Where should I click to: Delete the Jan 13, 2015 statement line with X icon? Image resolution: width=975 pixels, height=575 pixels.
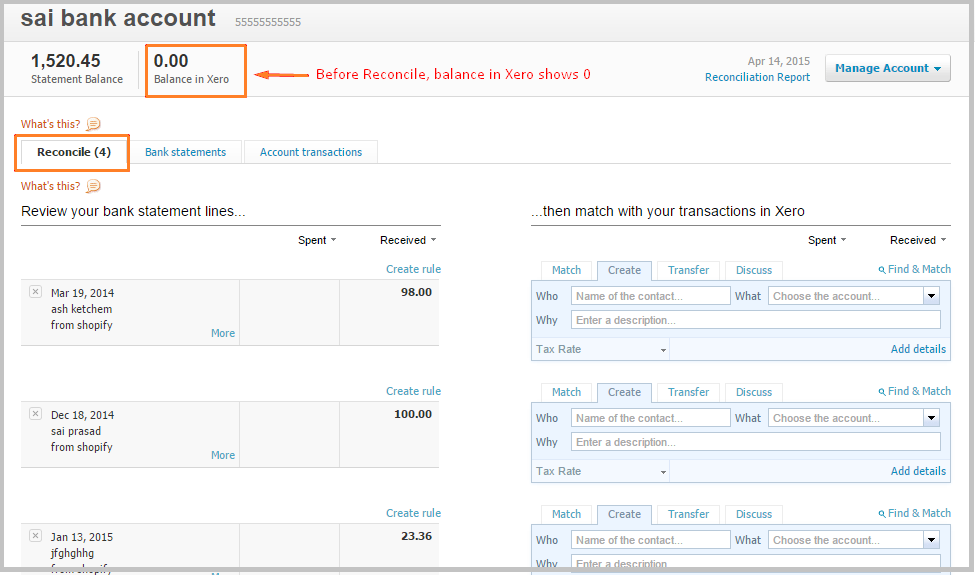pos(35,535)
